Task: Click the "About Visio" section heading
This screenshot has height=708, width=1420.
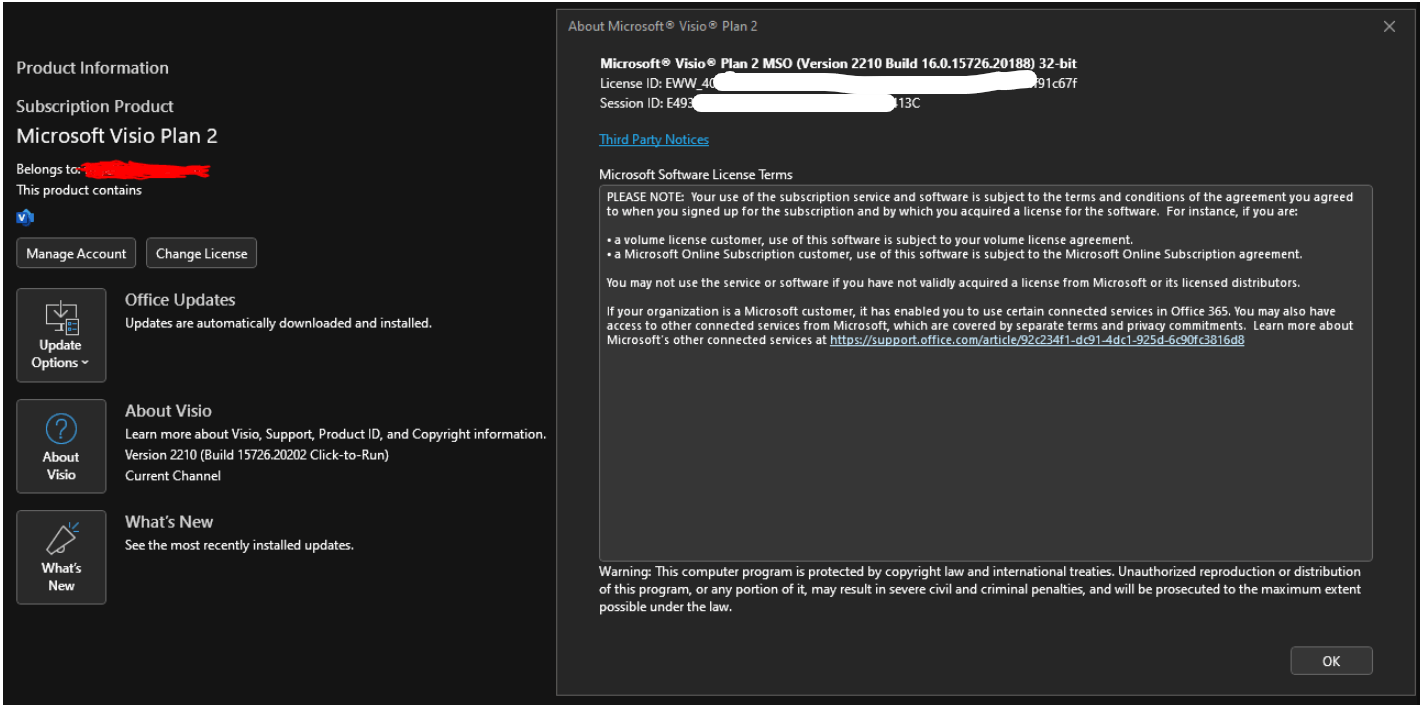Action: pyautogui.click(x=168, y=411)
